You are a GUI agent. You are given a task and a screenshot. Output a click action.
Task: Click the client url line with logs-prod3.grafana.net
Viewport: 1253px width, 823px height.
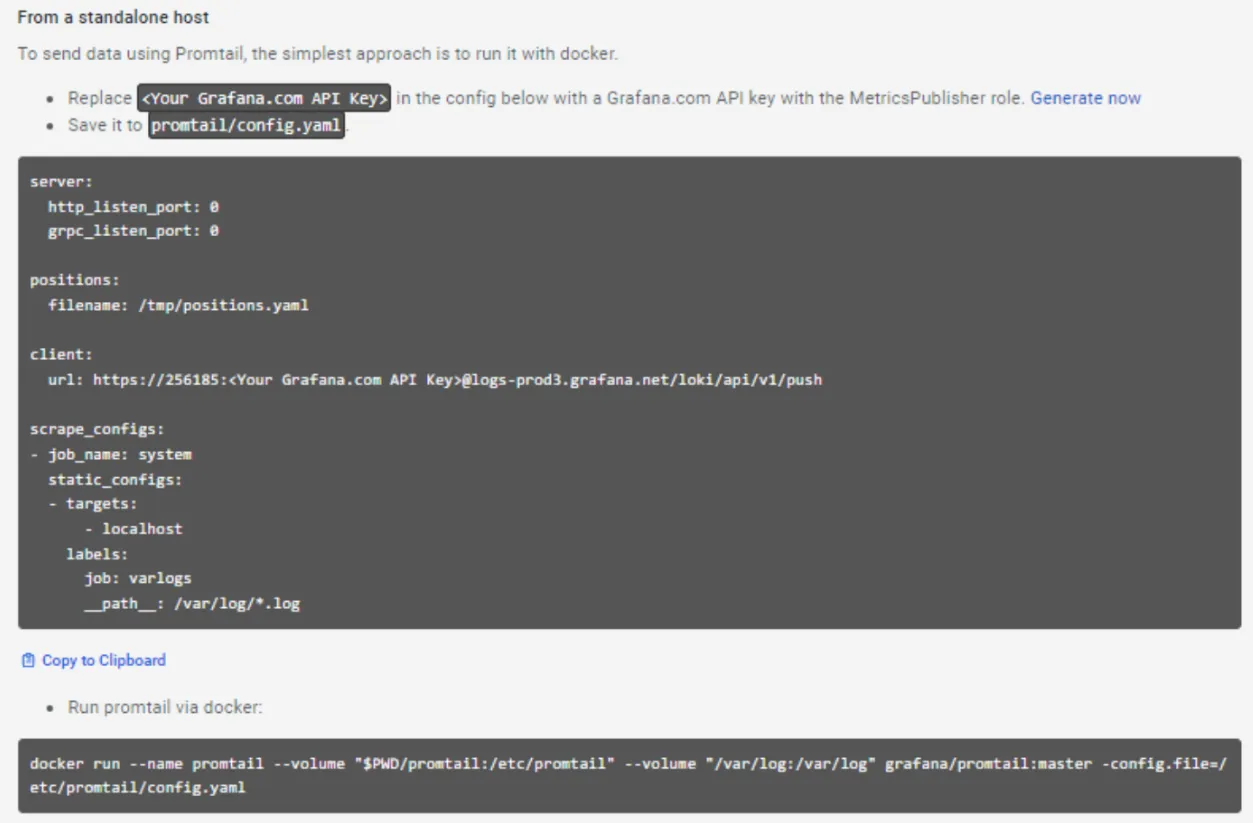435,380
